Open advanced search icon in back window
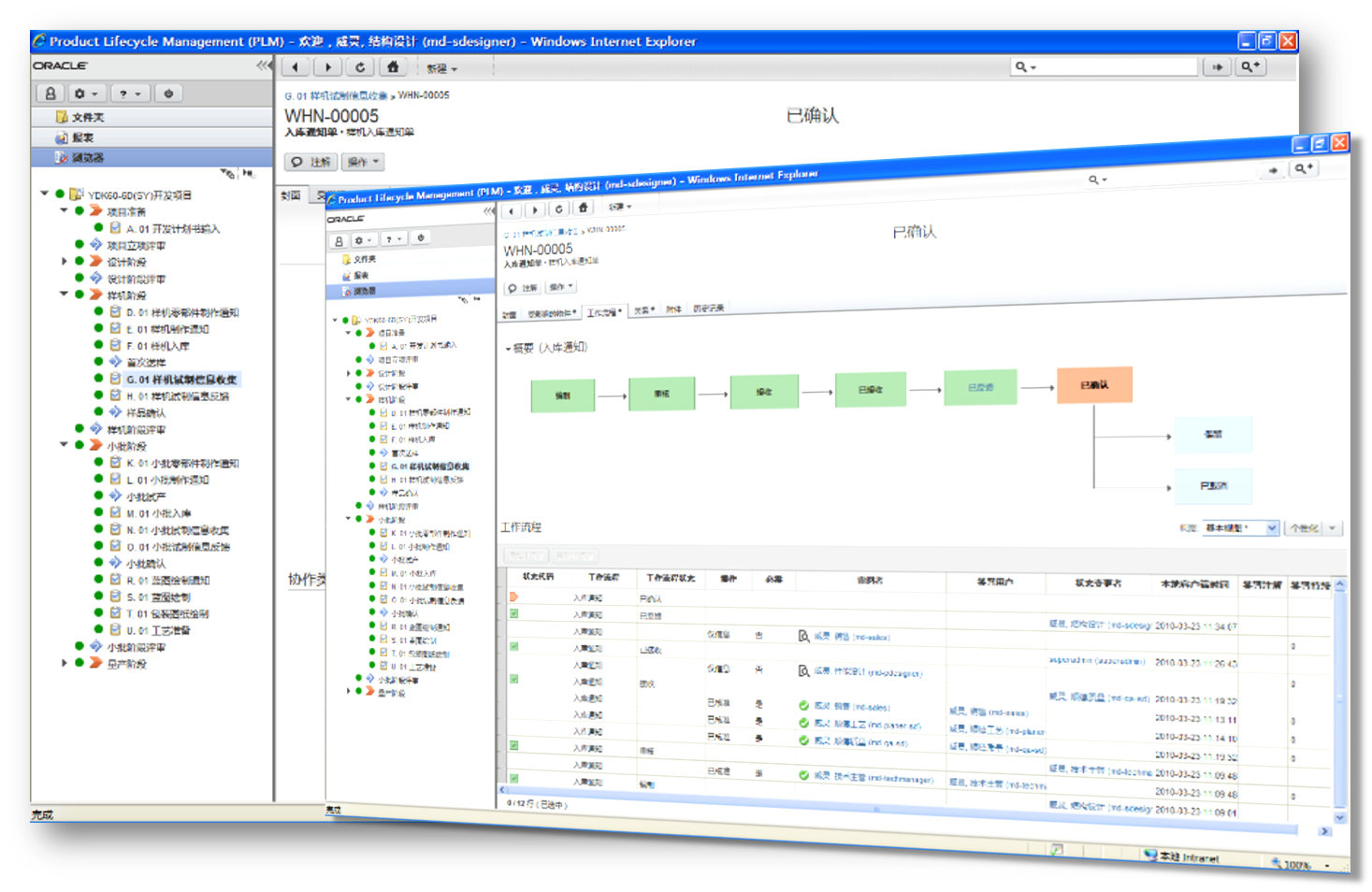The image size is (1372, 892). (x=1250, y=67)
